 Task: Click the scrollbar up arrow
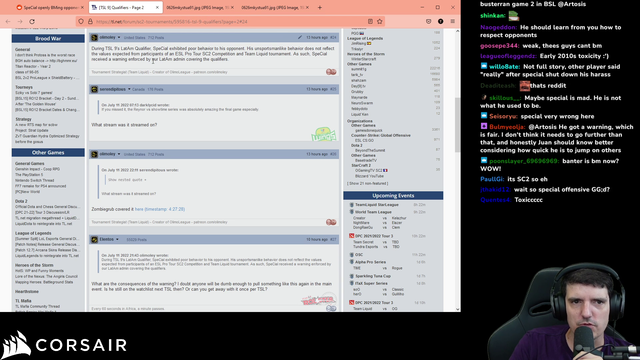458,31
